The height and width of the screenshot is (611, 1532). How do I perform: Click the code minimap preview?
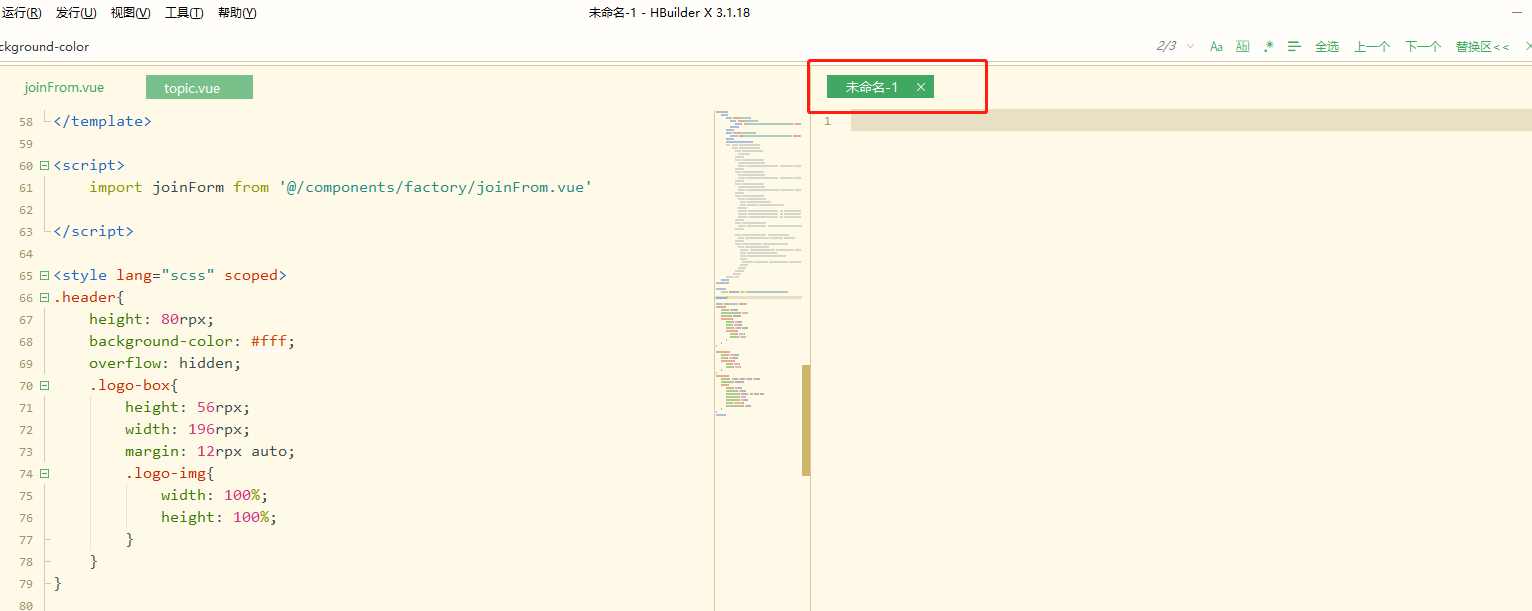(x=758, y=262)
